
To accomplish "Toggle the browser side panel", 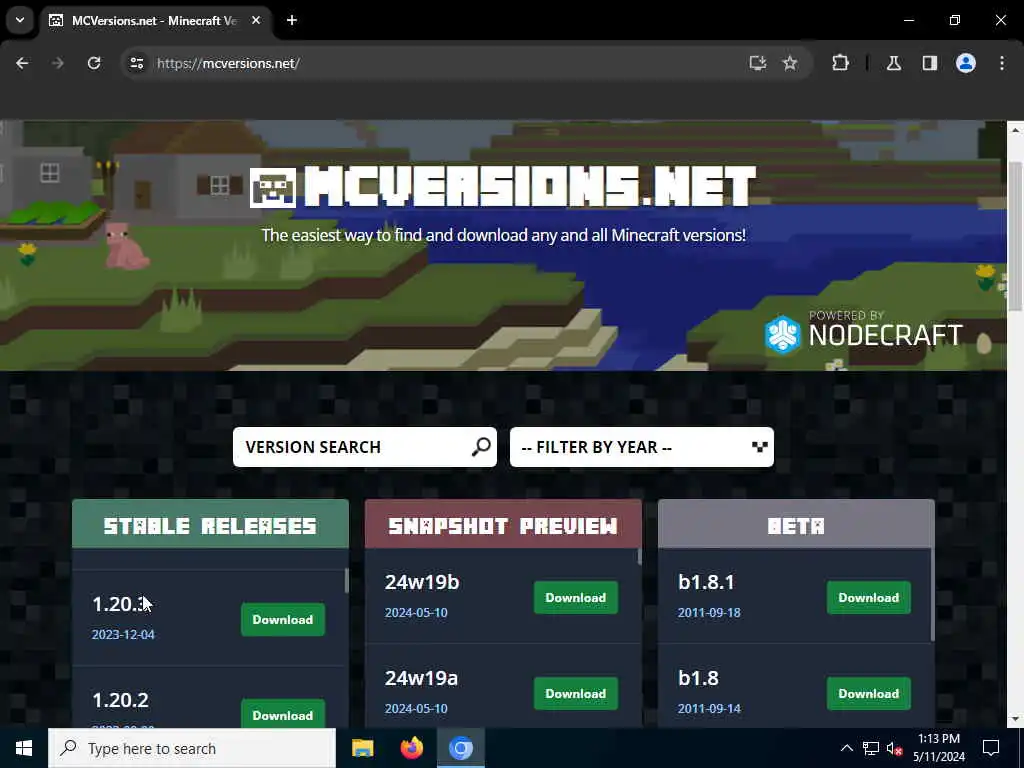I will click(930, 63).
